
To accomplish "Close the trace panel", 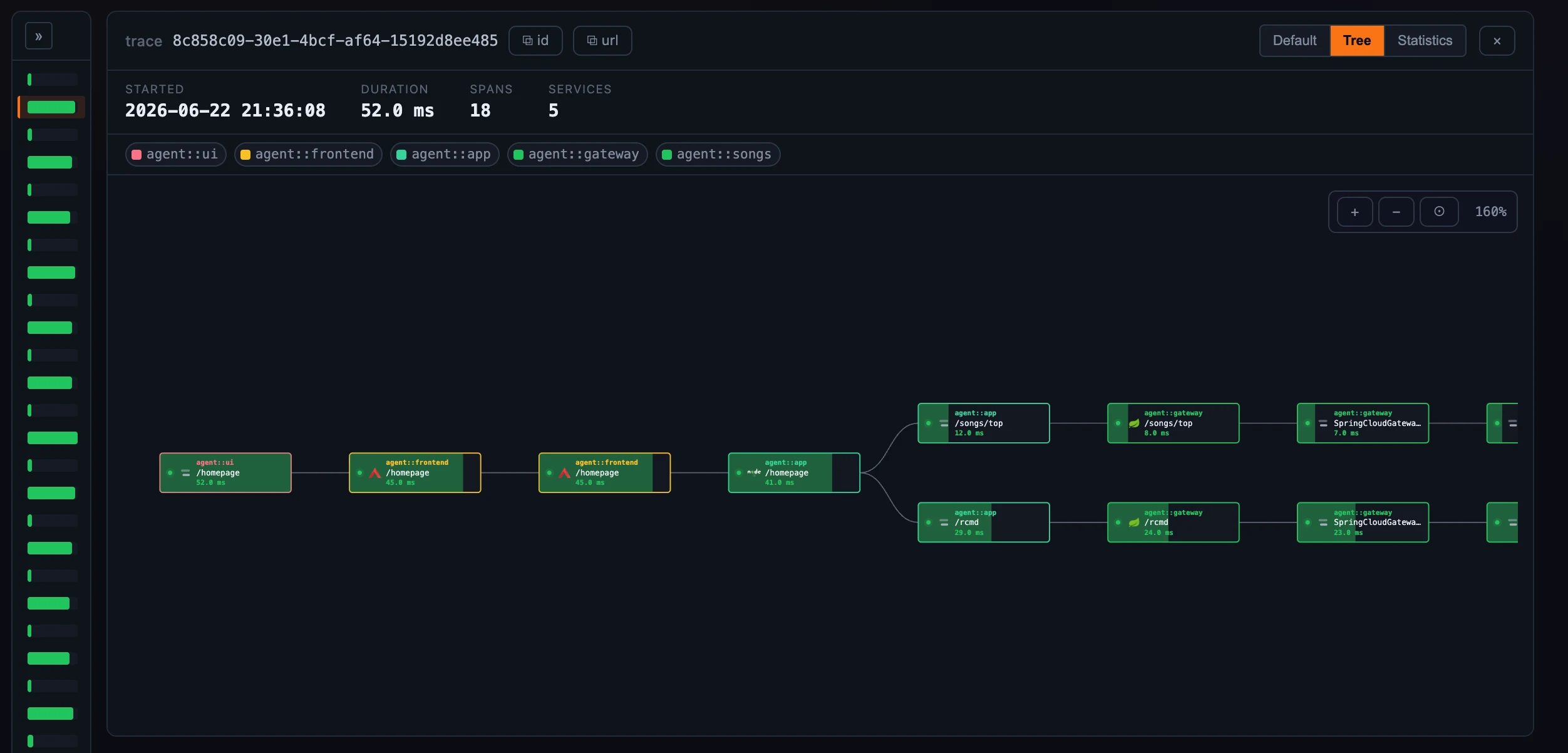I will point(1497,41).
